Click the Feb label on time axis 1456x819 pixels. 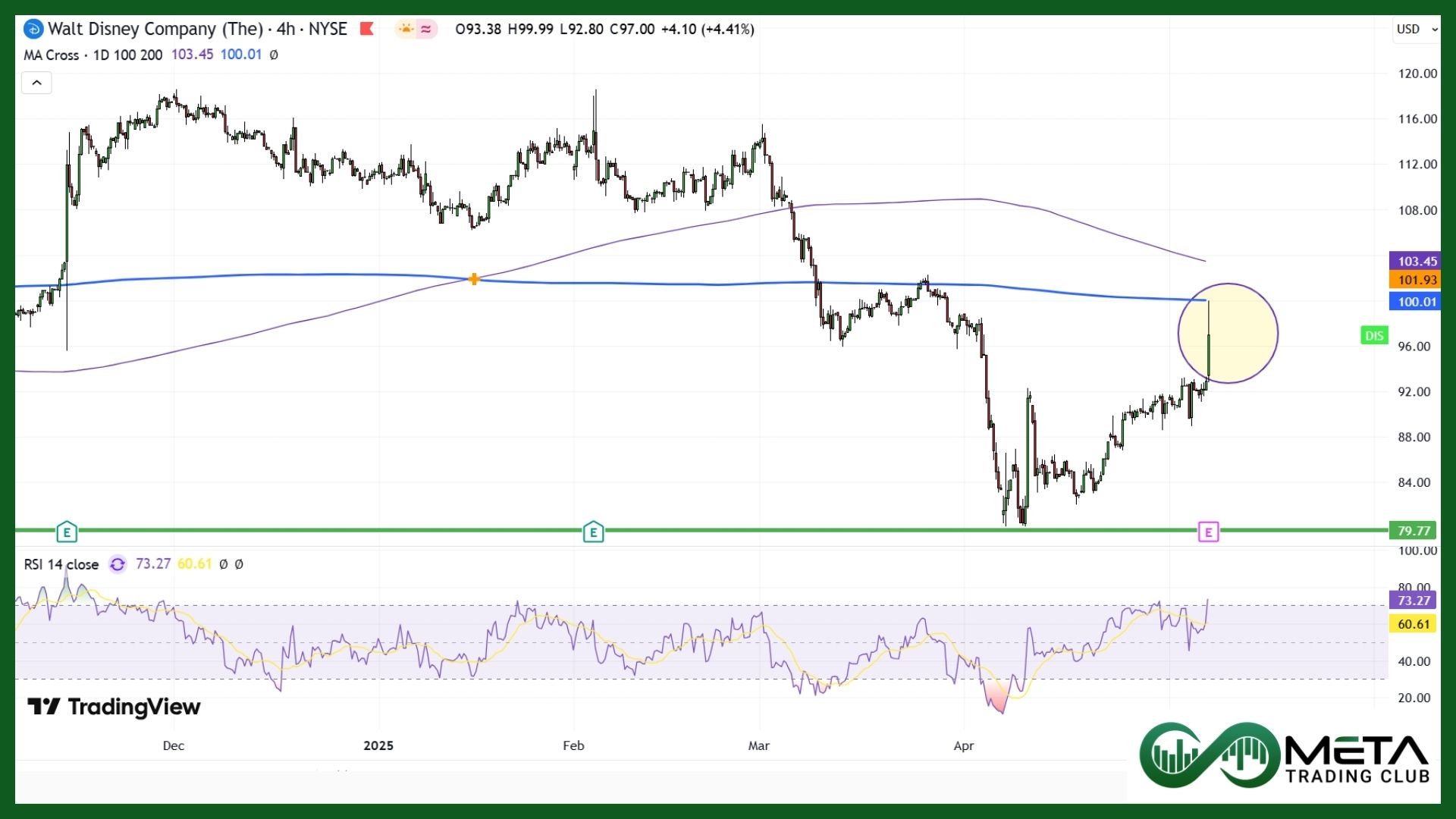tap(573, 745)
